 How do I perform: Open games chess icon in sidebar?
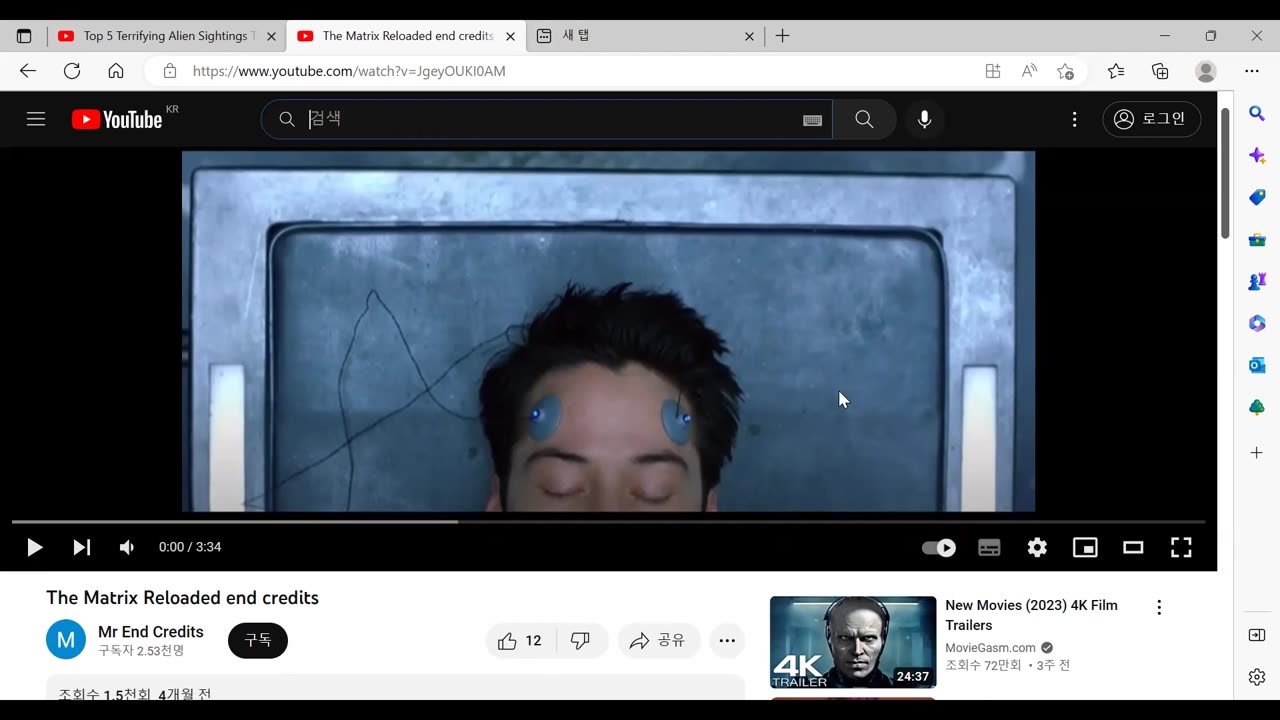1257,281
